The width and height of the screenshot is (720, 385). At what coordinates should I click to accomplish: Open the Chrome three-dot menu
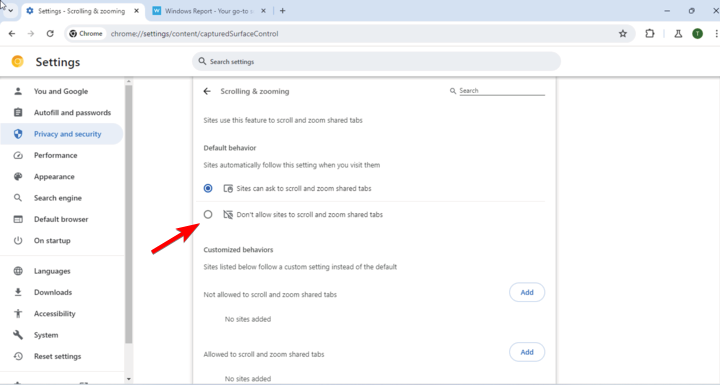716,34
